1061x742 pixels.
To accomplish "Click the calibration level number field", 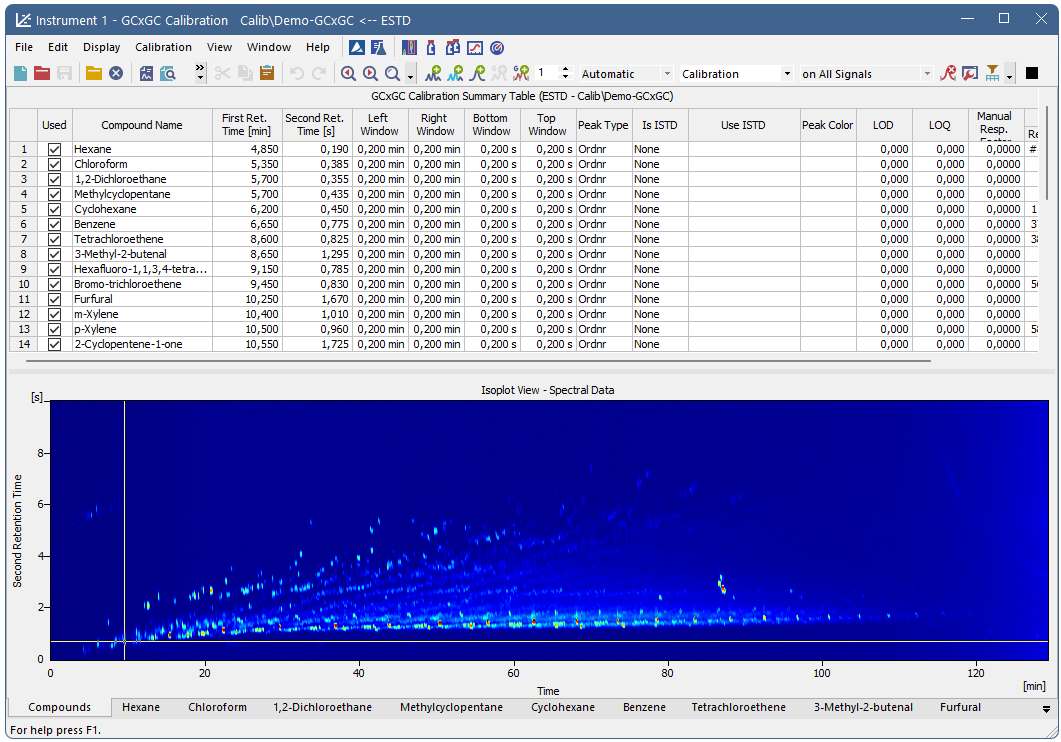I will coord(547,73).
